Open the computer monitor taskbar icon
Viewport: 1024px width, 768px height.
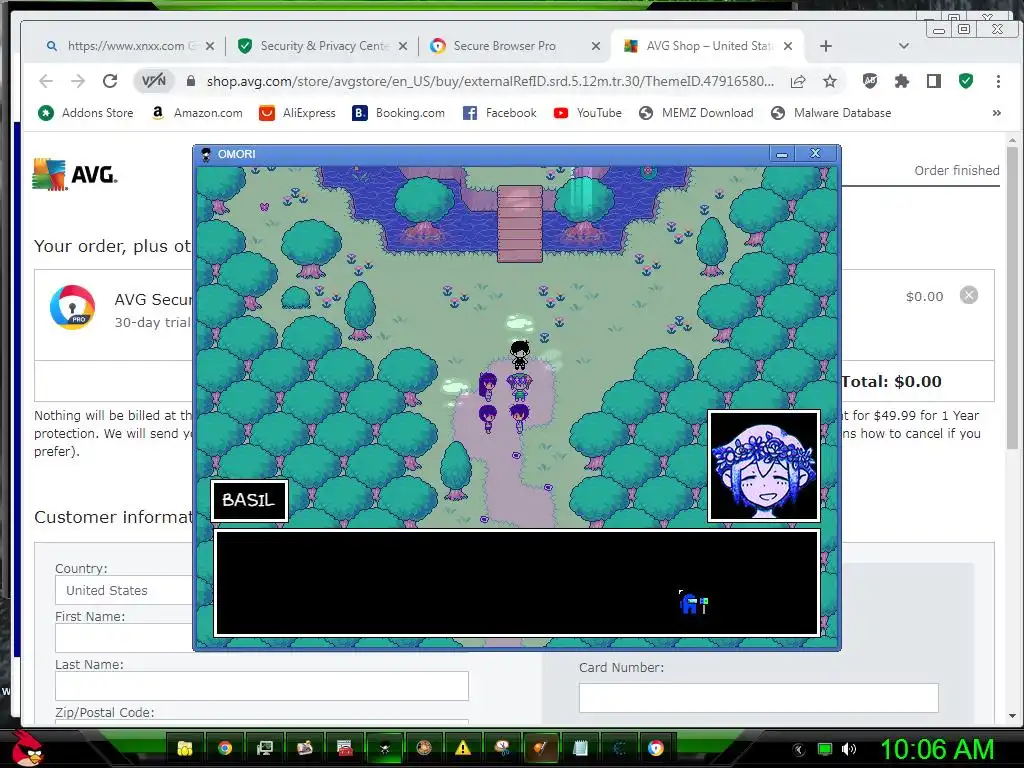tap(264, 748)
